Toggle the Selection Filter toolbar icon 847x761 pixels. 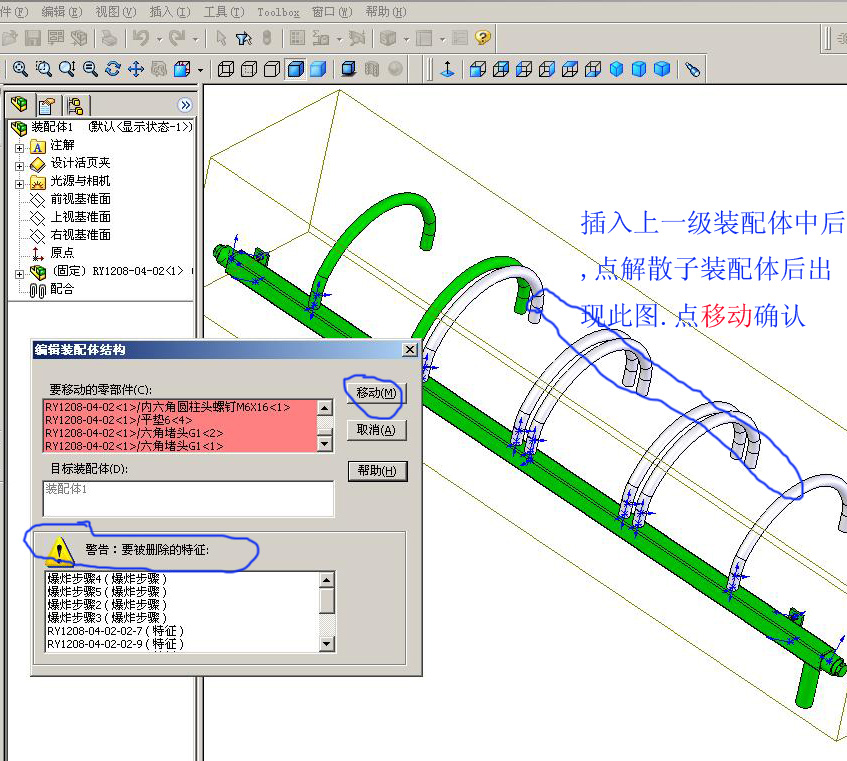click(x=244, y=38)
